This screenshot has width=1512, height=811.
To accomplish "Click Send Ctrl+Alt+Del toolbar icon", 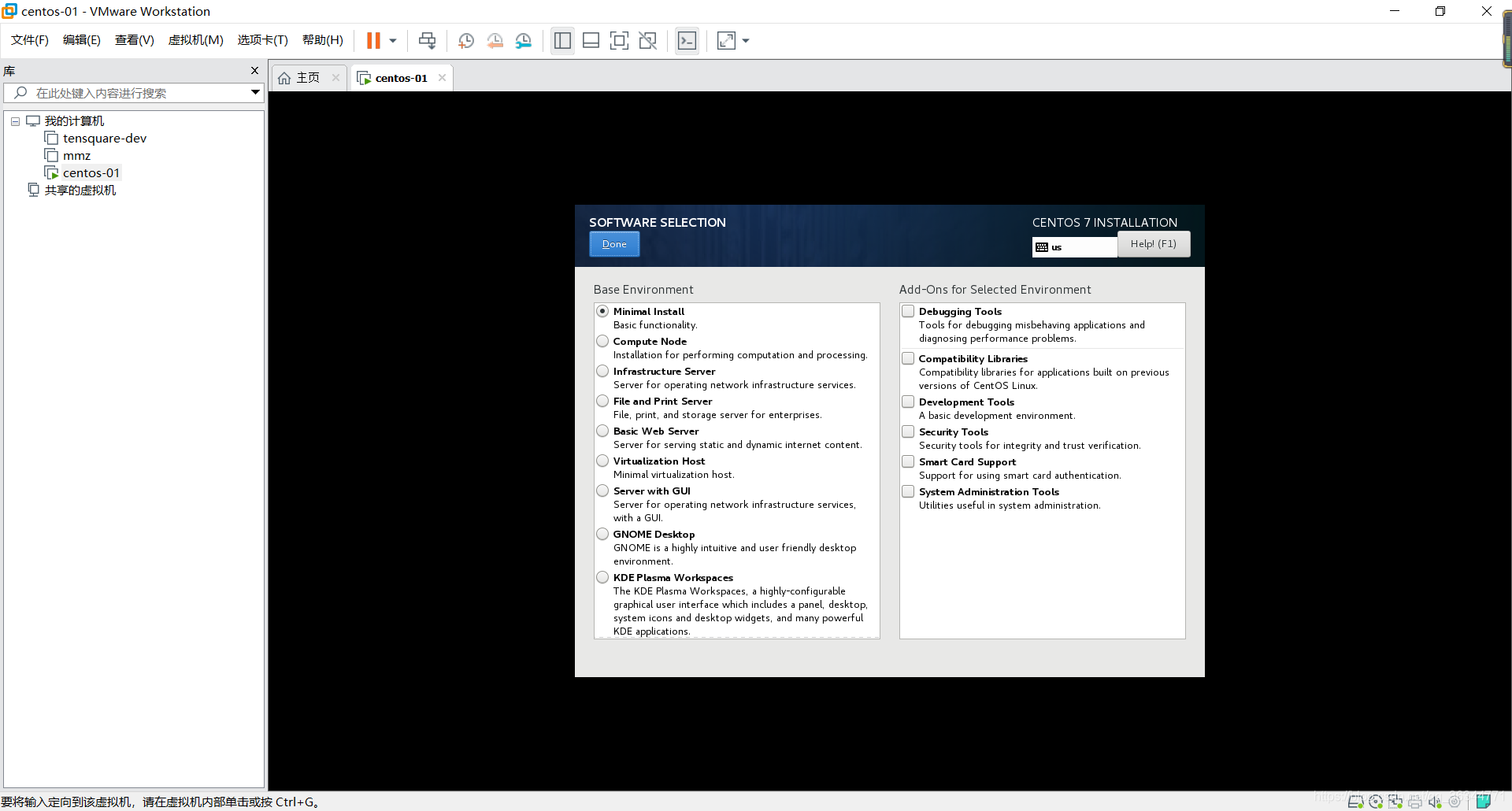I will (427, 40).
